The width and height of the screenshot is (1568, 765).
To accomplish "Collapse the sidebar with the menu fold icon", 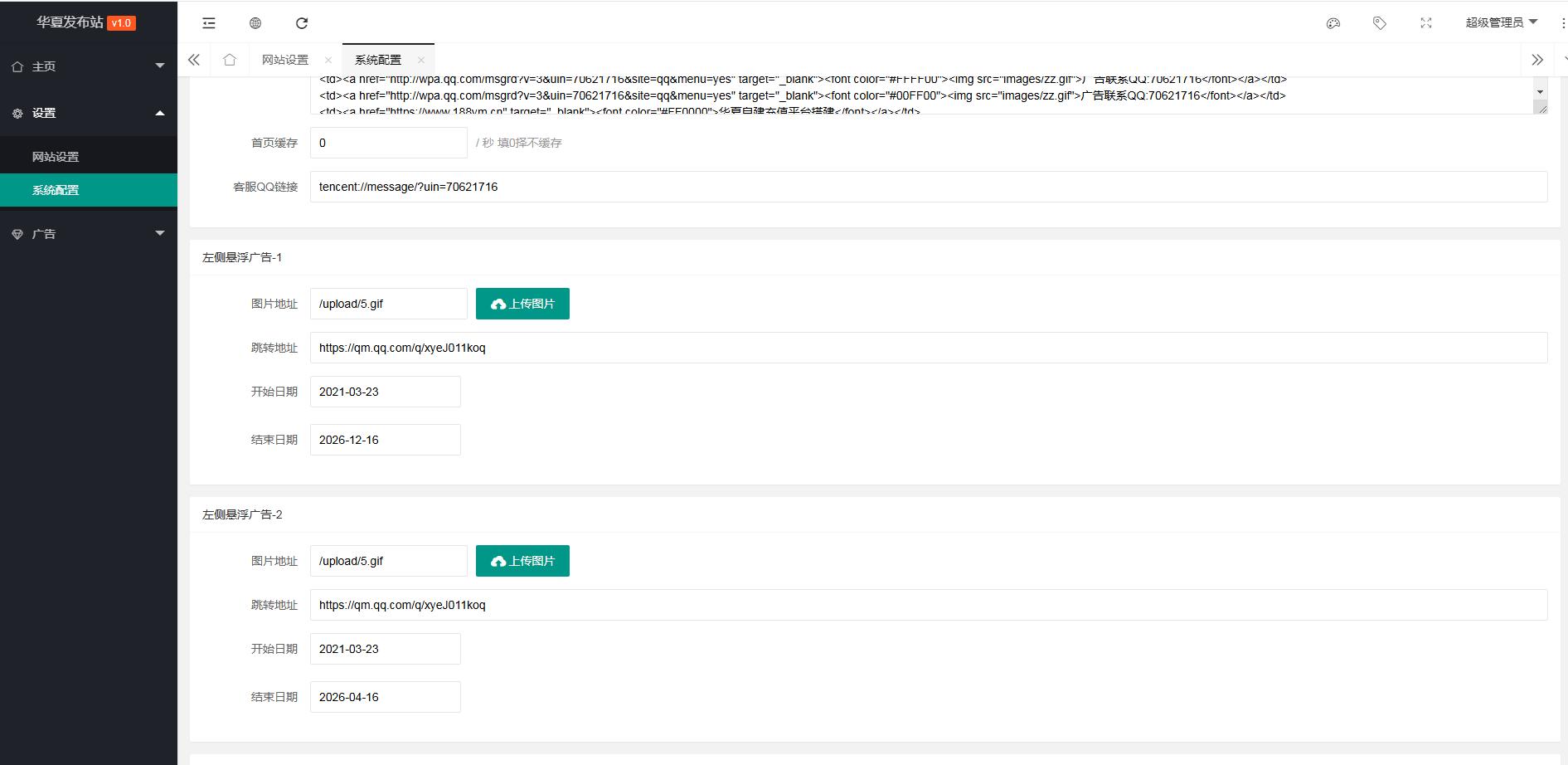I will pyautogui.click(x=209, y=23).
